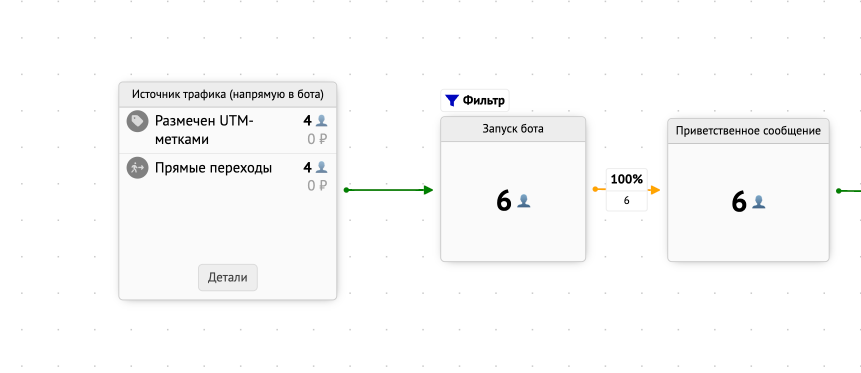Click user icon in Запуск бота block
The width and height of the screenshot is (861, 373).
coord(524,201)
